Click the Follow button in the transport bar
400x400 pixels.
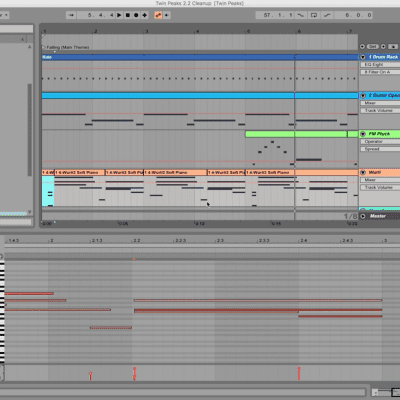(x=71, y=15)
